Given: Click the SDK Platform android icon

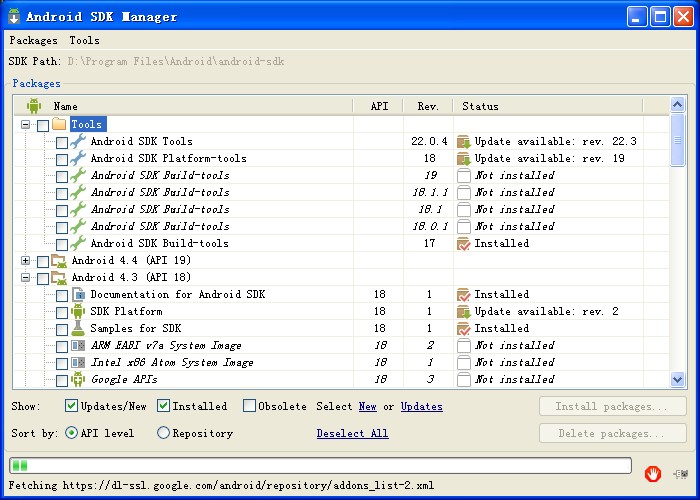Looking at the screenshot, I should [78, 311].
